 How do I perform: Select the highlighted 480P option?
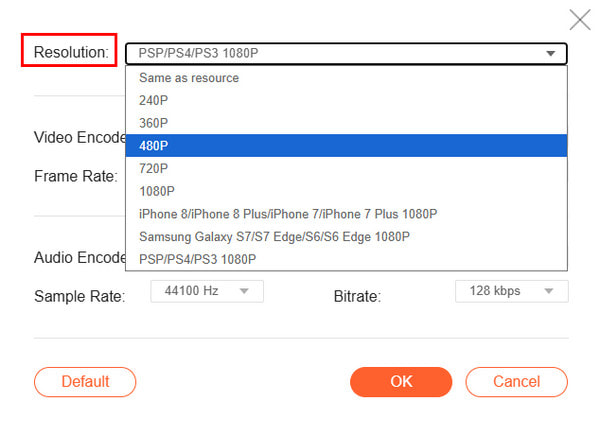click(x=154, y=146)
